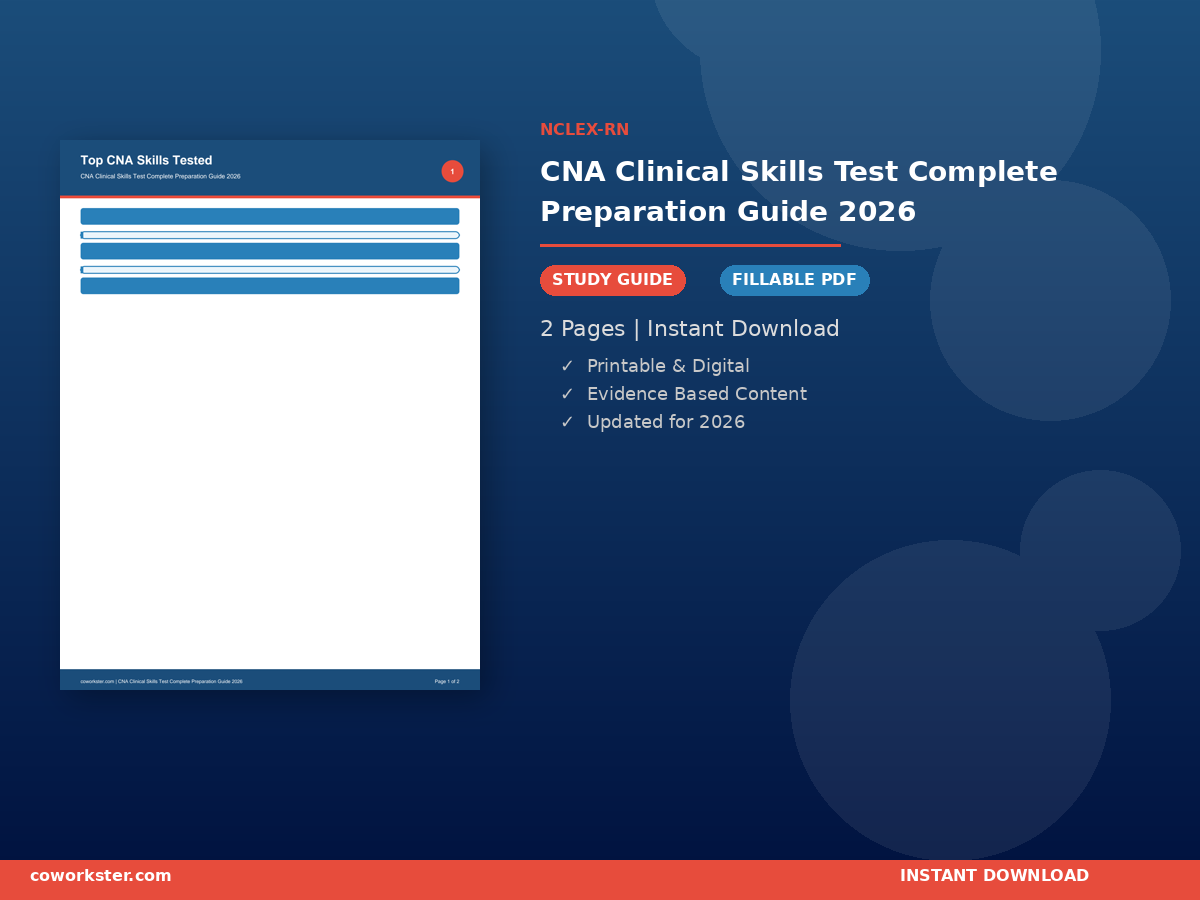
Task: Click the 2 Pages Instant Download text
Action: tap(690, 329)
